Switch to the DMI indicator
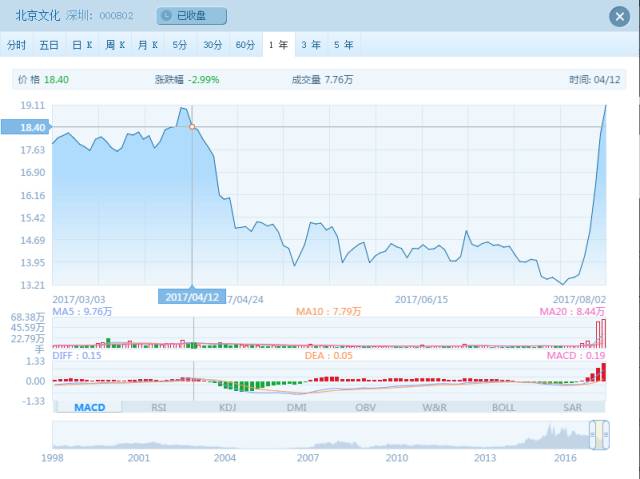The width and height of the screenshot is (640, 479). tap(297, 407)
